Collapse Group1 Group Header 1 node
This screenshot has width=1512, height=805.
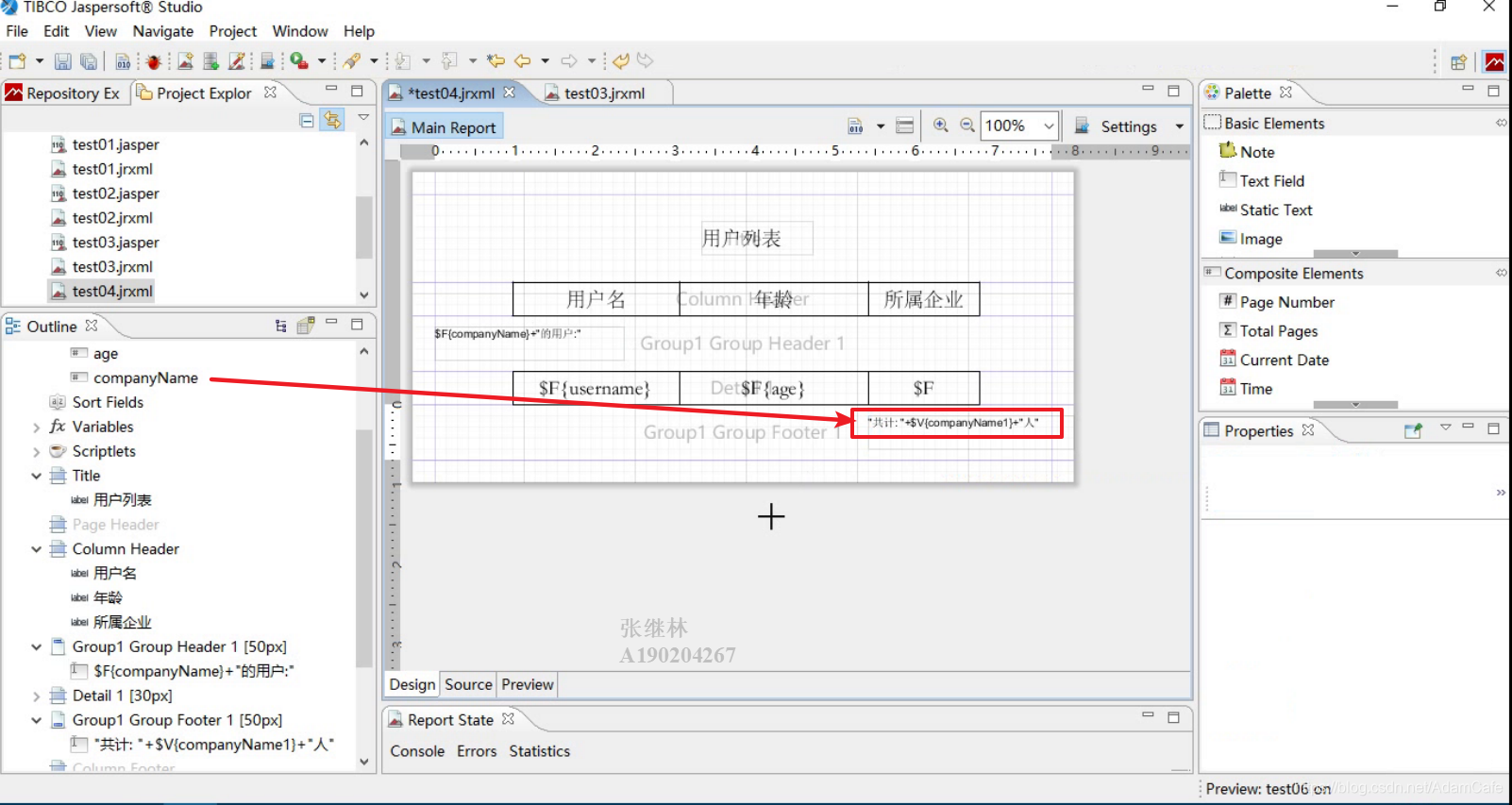click(37, 647)
